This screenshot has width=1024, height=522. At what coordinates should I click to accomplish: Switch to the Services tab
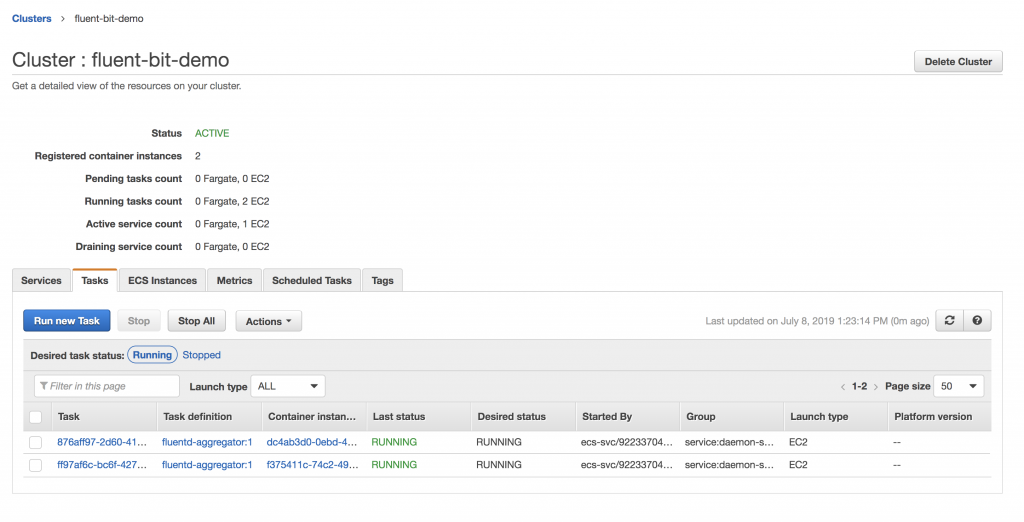click(41, 280)
